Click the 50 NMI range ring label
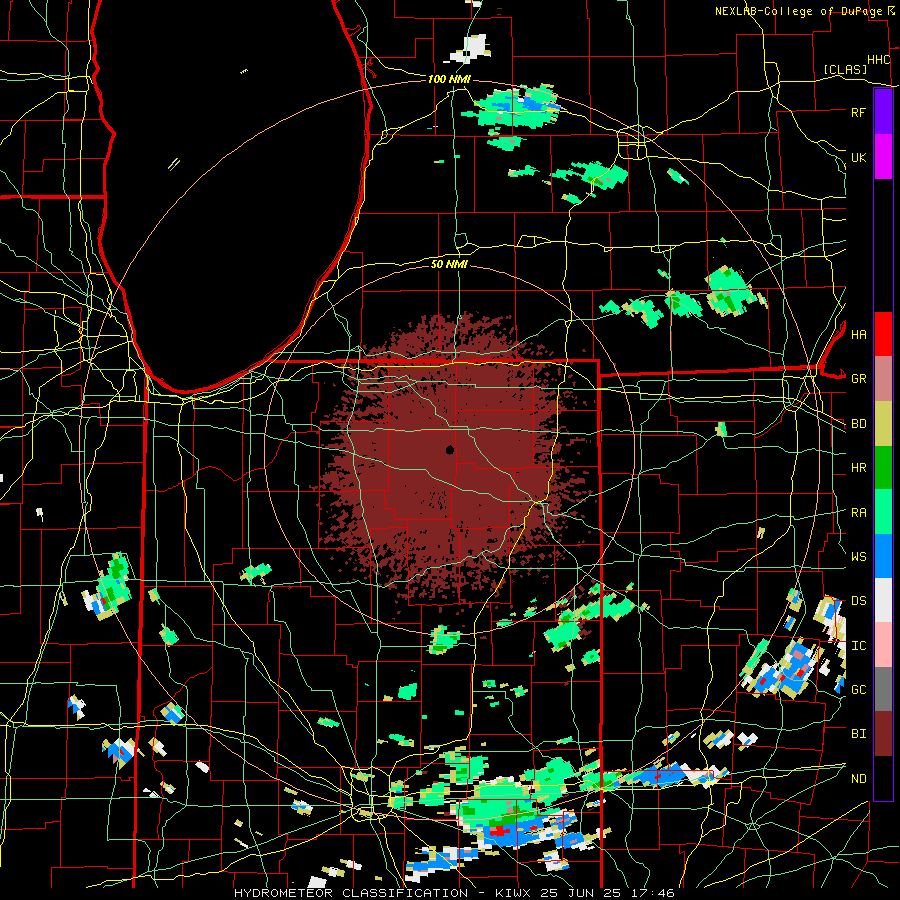900x900 pixels. pos(449,264)
